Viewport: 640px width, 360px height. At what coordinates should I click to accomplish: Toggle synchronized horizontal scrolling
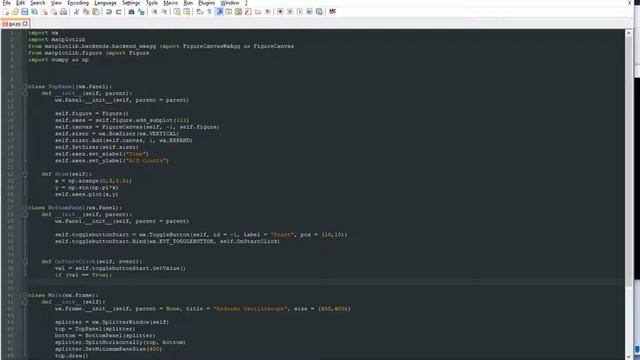tap(187, 12)
